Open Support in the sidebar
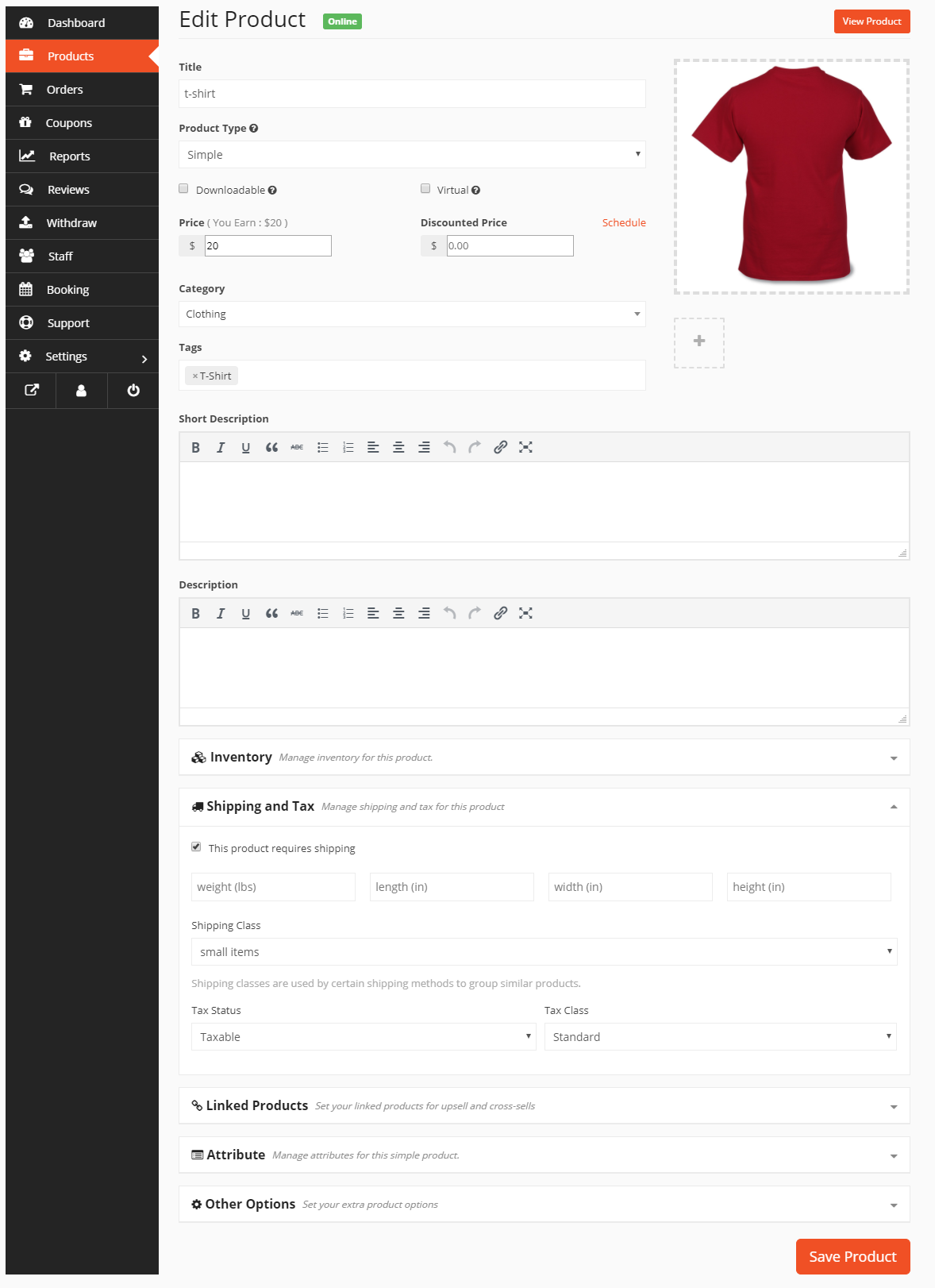This screenshot has height=1288, width=935. pos(83,323)
